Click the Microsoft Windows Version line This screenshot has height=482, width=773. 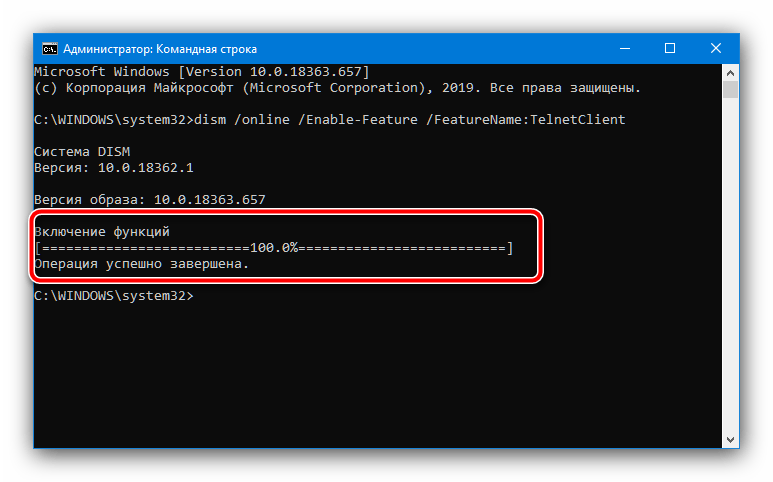tap(202, 72)
